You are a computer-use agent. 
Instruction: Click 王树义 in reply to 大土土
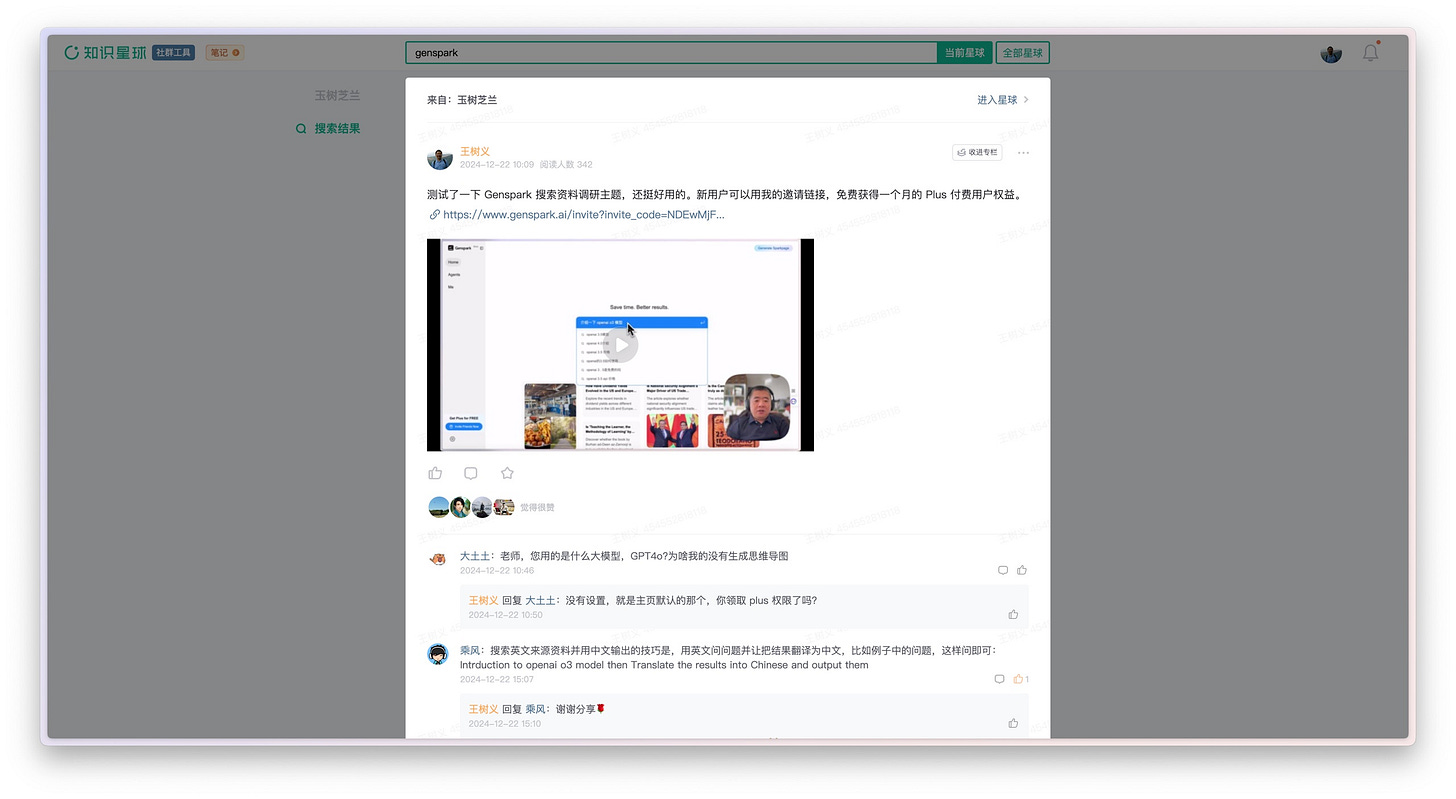click(484, 601)
